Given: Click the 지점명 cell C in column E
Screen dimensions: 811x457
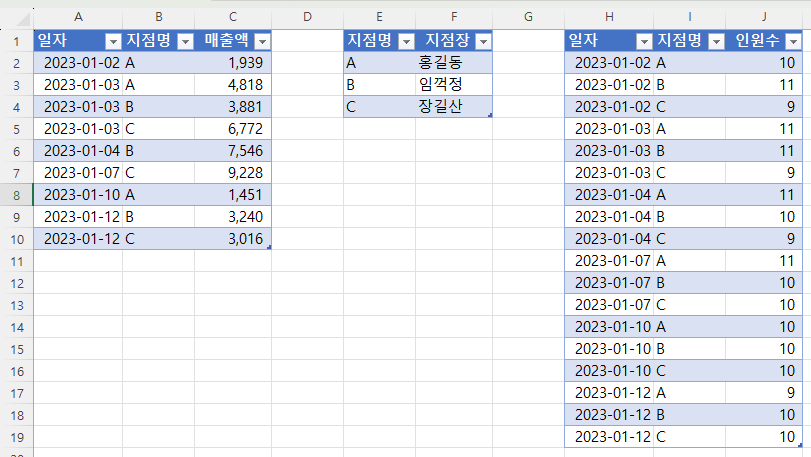Looking at the screenshot, I should coord(380,107).
